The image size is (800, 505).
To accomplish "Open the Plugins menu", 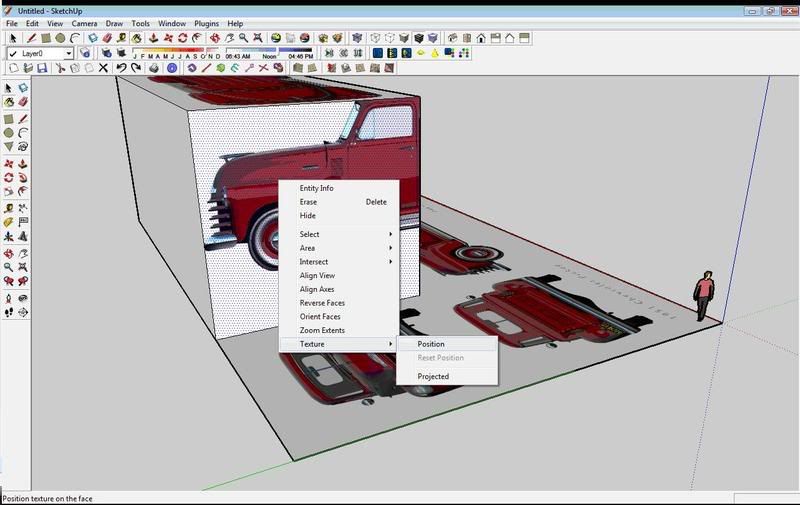I will (206, 23).
